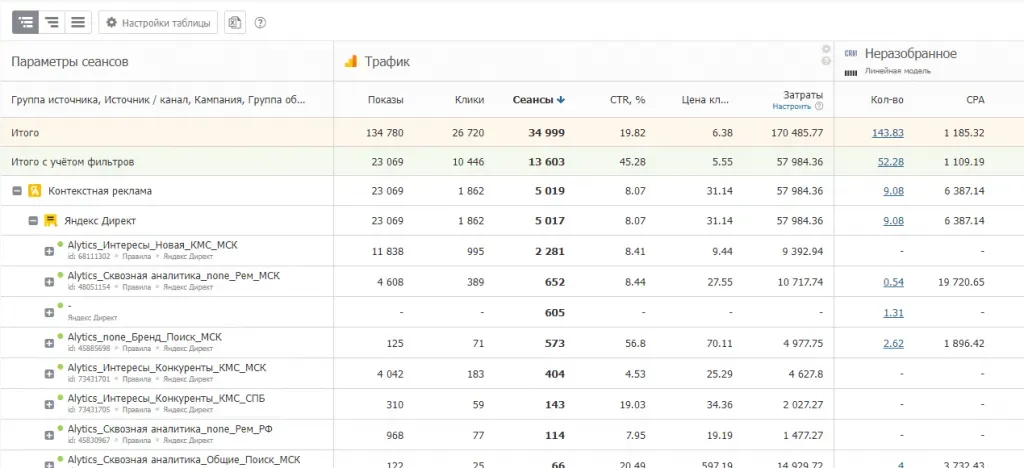Click the Сеансы sorted column header

(x=539, y=100)
